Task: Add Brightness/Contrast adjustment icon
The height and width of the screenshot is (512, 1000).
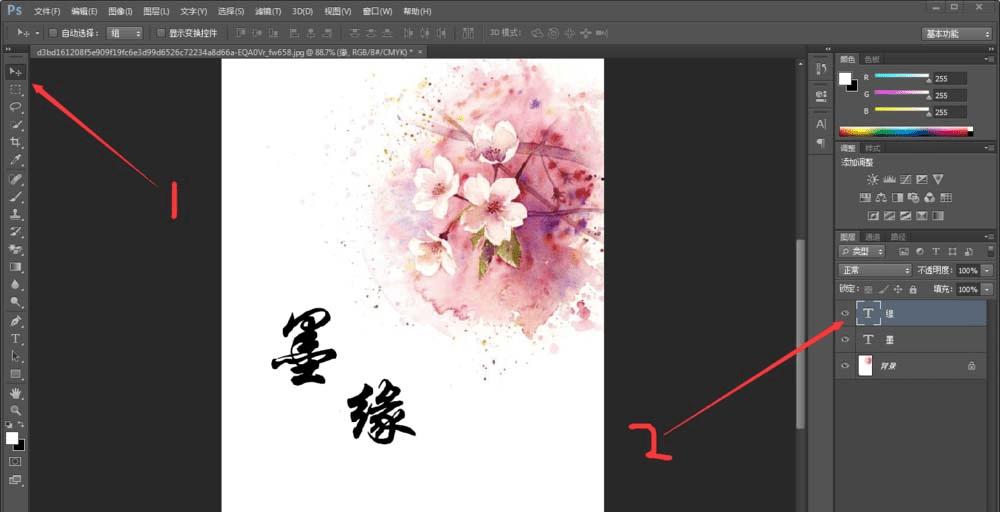Action: (x=872, y=180)
